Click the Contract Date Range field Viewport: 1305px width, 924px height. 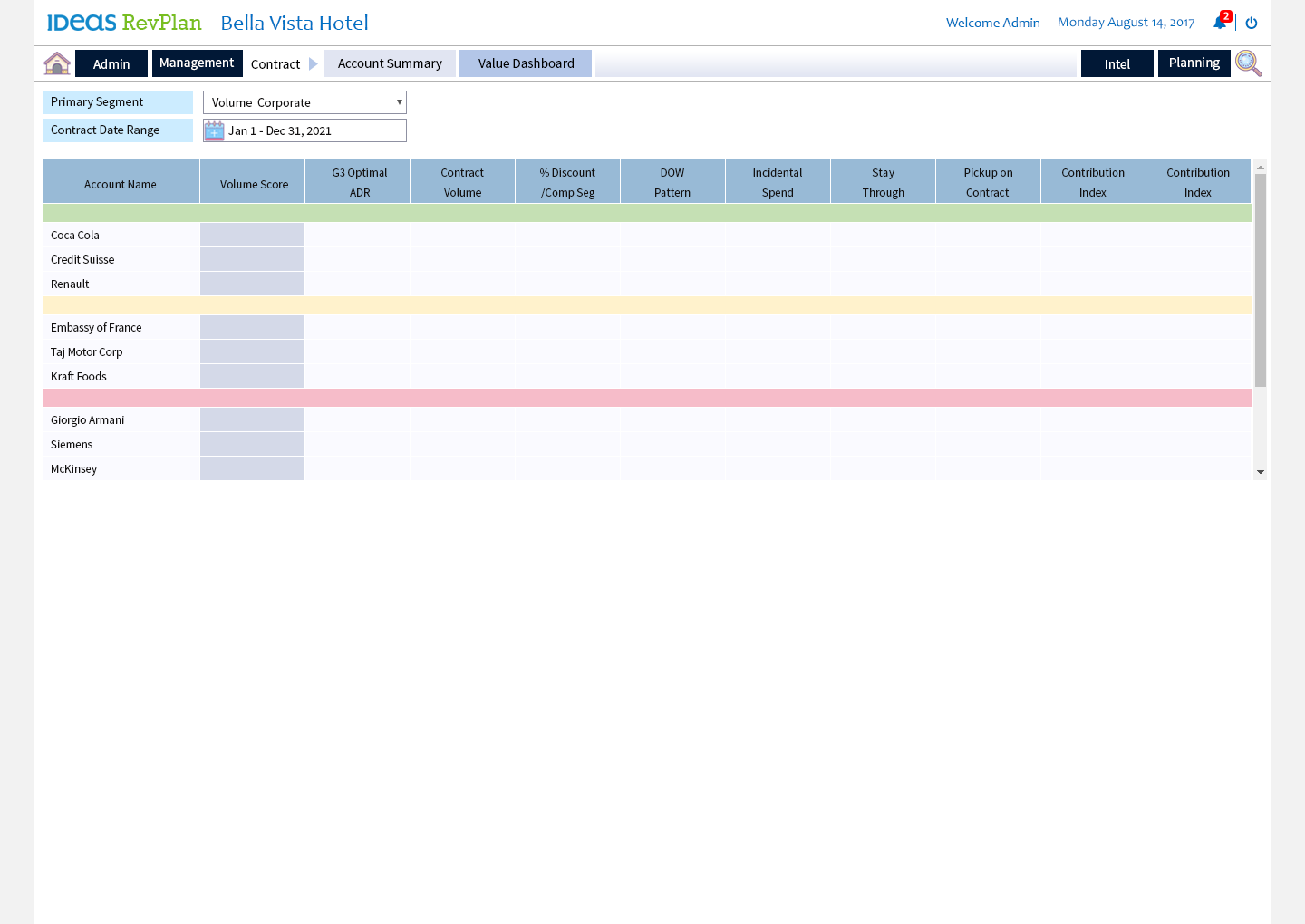click(314, 130)
